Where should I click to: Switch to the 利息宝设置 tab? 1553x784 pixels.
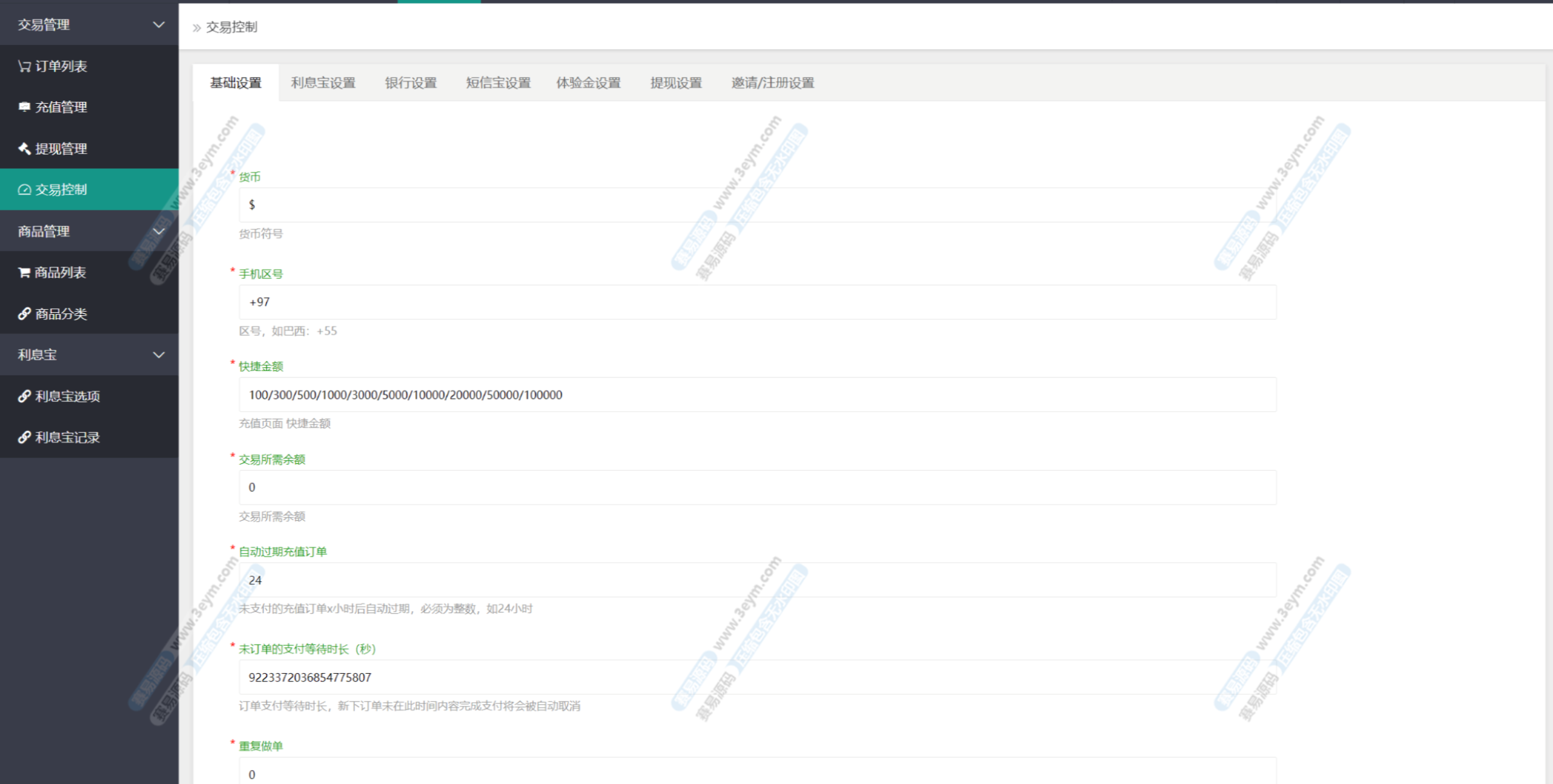323,83
